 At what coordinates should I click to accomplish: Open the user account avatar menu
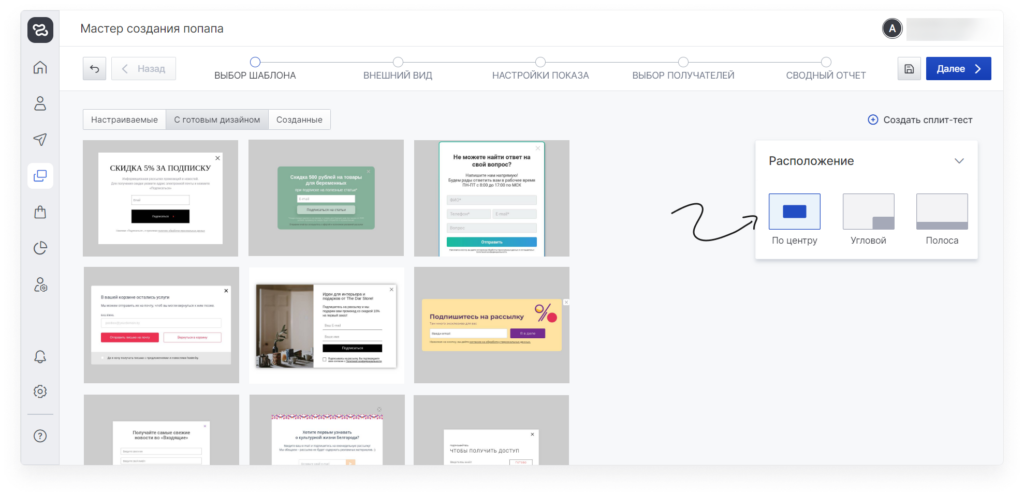click(892, 29)
